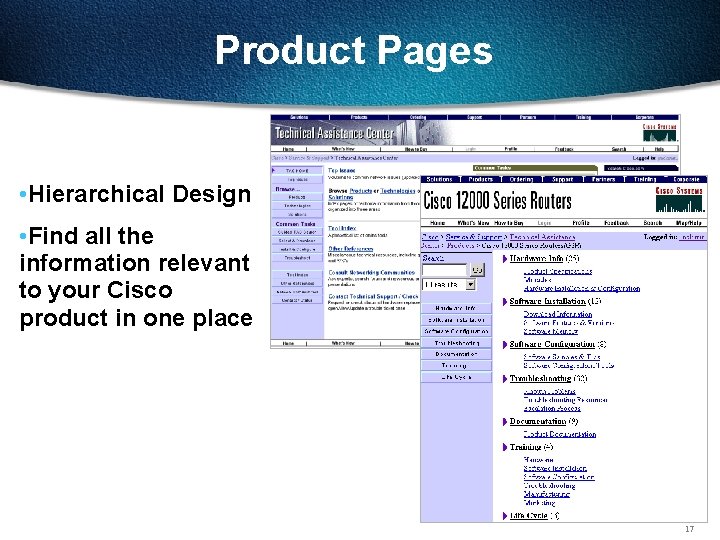Click Home in Technical Assistance Center navigation
The width and height of the screenshot is (720, 540).
[x=288, y=149]
